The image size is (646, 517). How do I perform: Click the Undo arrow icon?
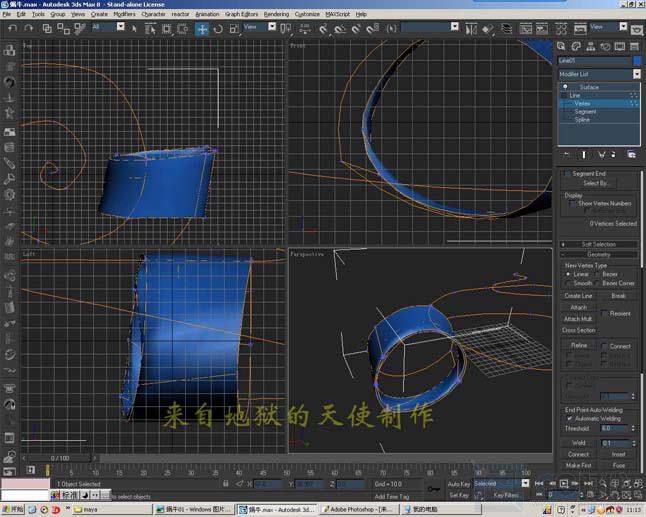tap(12, 28)
